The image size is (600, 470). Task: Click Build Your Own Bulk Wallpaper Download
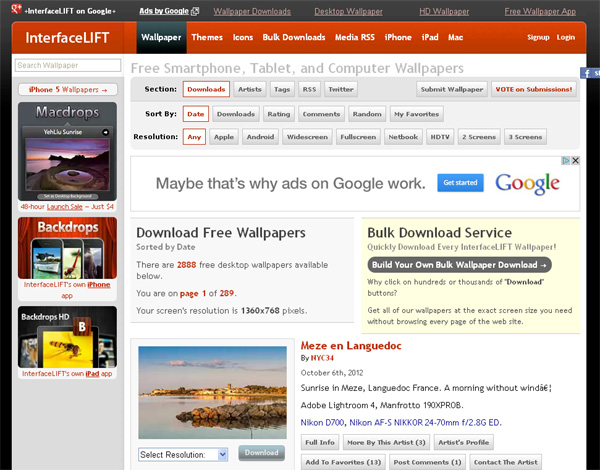pyautogui.click(x=459, y=265)
